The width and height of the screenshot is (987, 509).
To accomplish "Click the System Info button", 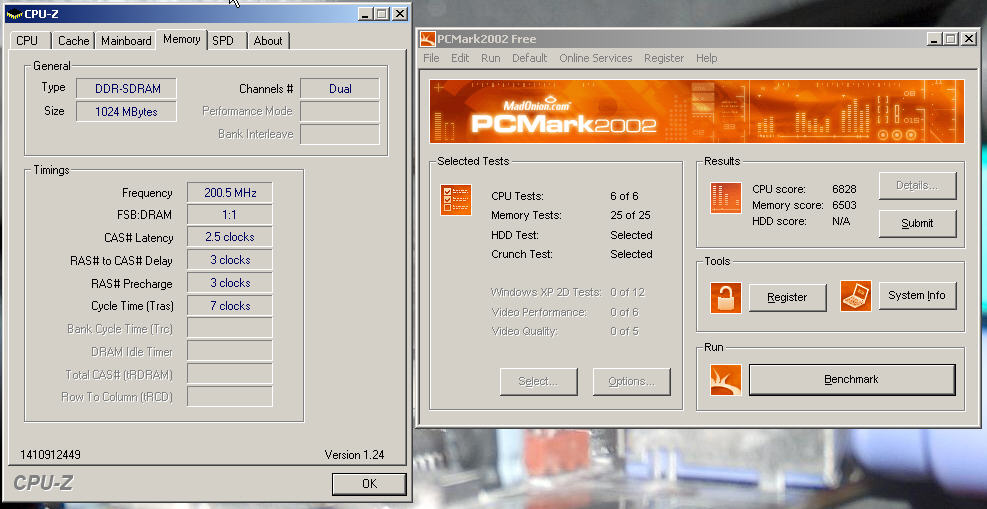I will pyautogui.click(x=917, y=296).
